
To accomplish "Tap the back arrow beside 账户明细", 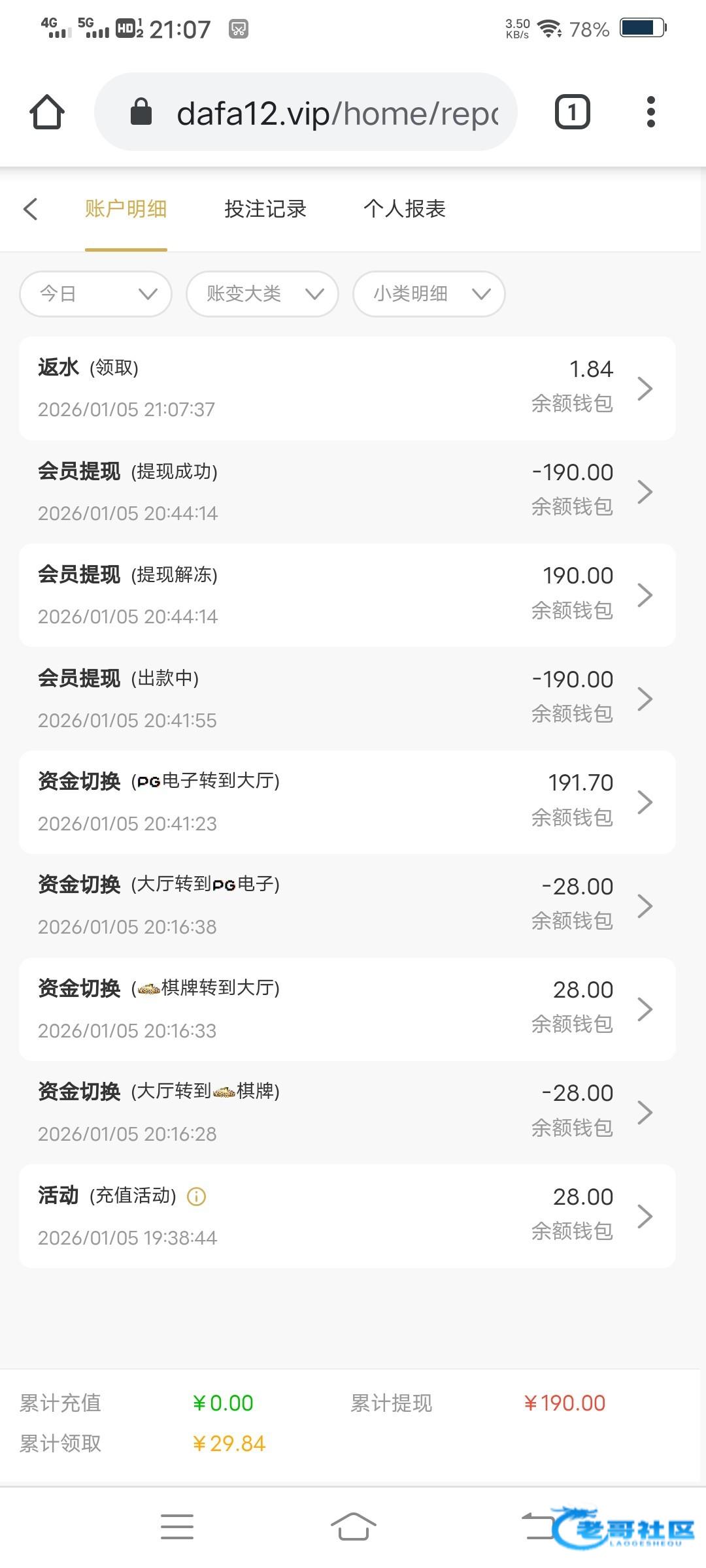I will click(x=30, y=209).
